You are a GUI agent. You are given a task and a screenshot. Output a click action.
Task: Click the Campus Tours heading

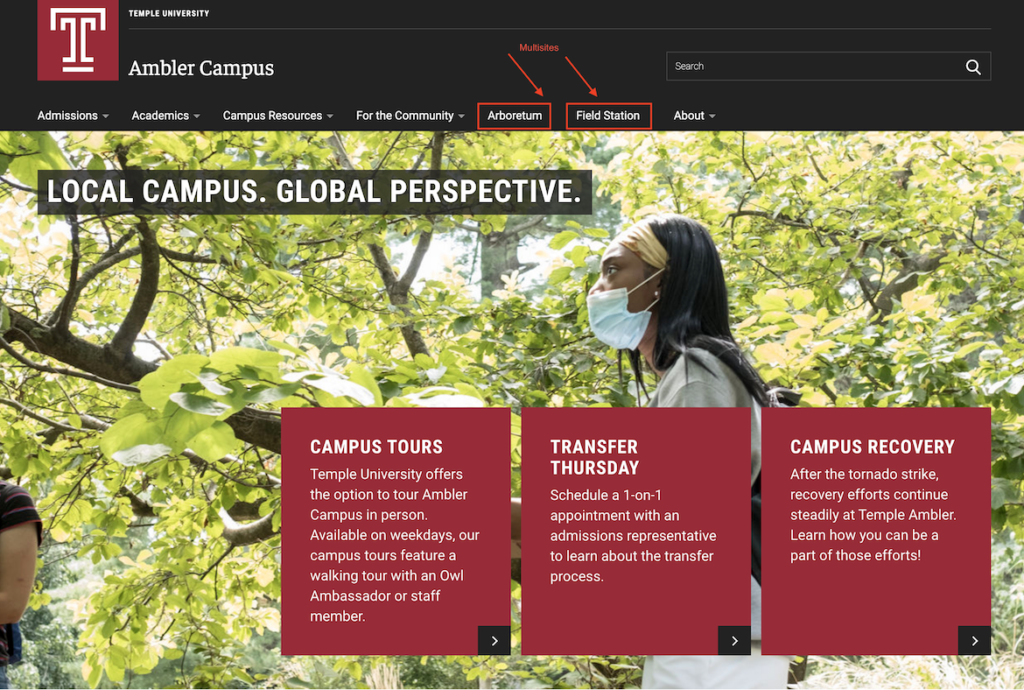tap(376, 447)
